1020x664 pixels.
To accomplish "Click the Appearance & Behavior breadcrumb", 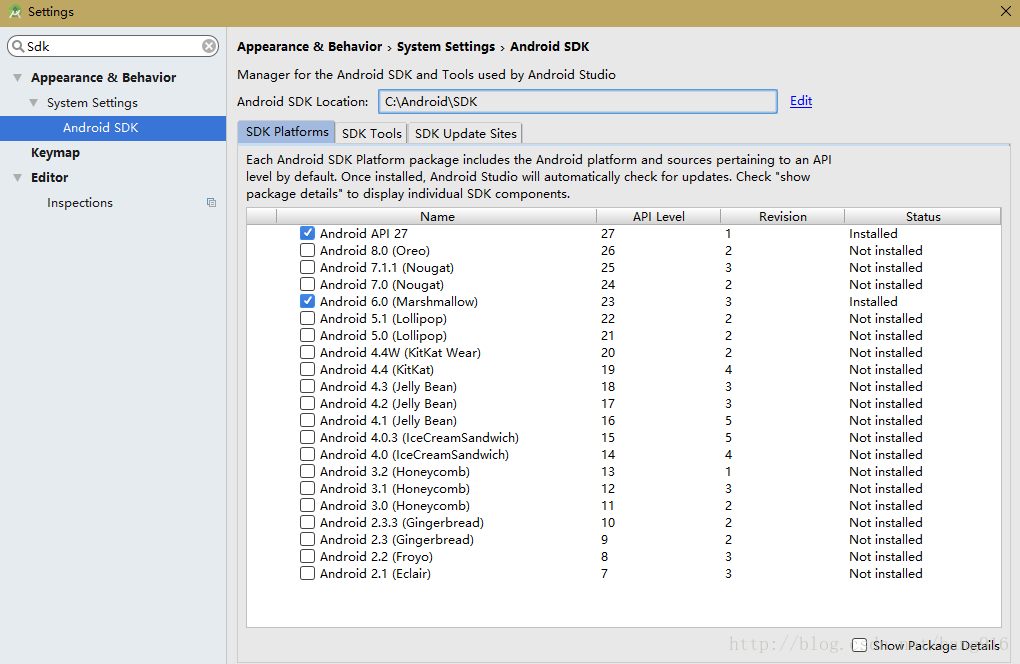I will 310,47.
